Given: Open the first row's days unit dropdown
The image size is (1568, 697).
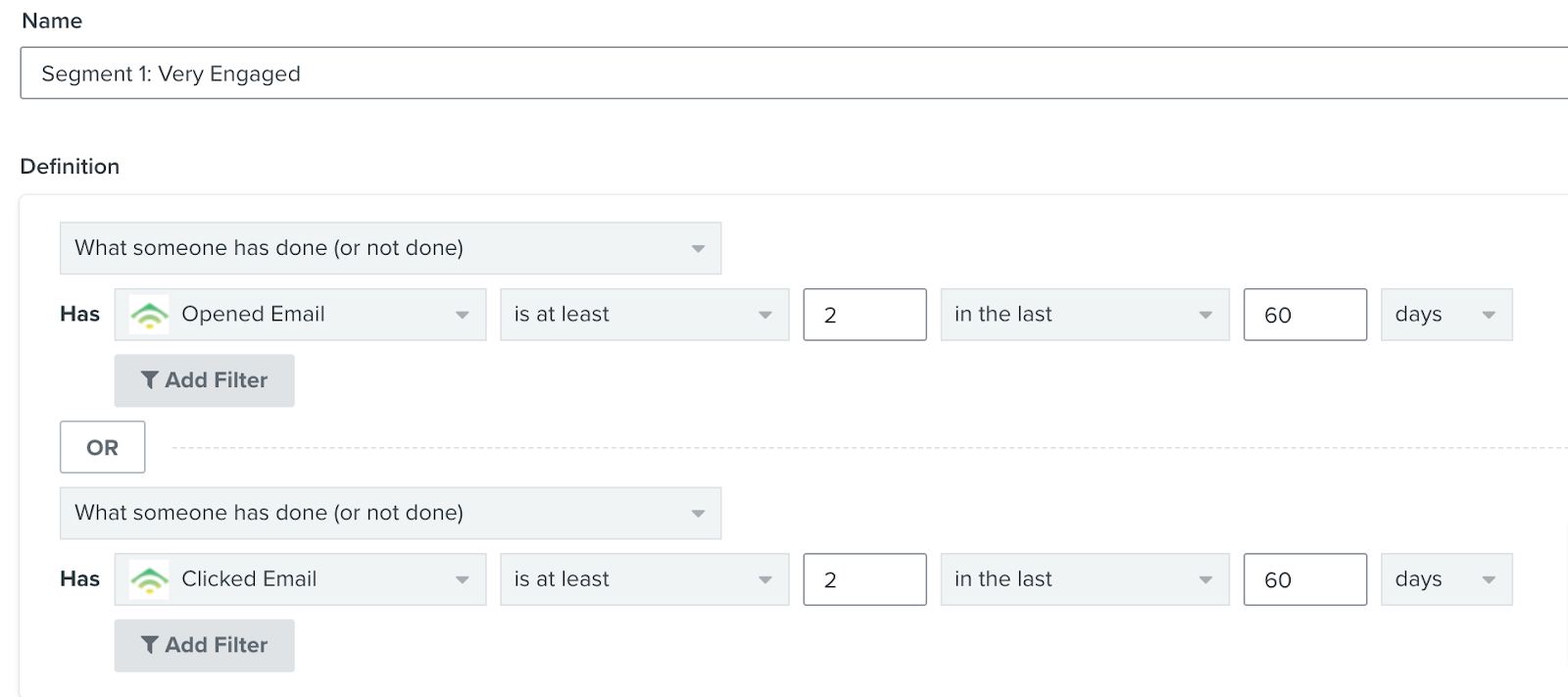Looking at the screenshot, I should (x=1445, y=315).
